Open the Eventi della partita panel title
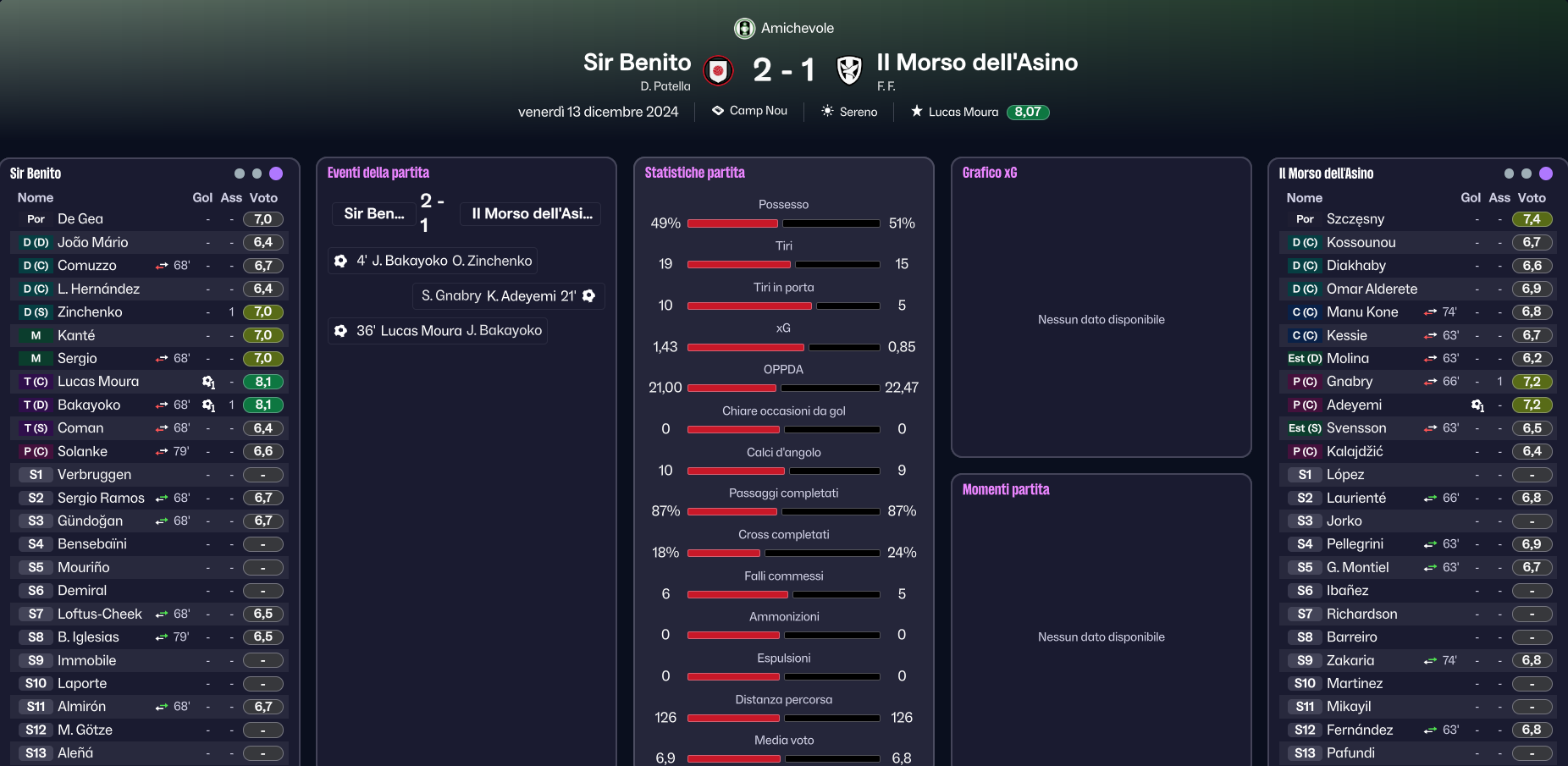The image size is (1568, 766). click(x=378, y=173)
